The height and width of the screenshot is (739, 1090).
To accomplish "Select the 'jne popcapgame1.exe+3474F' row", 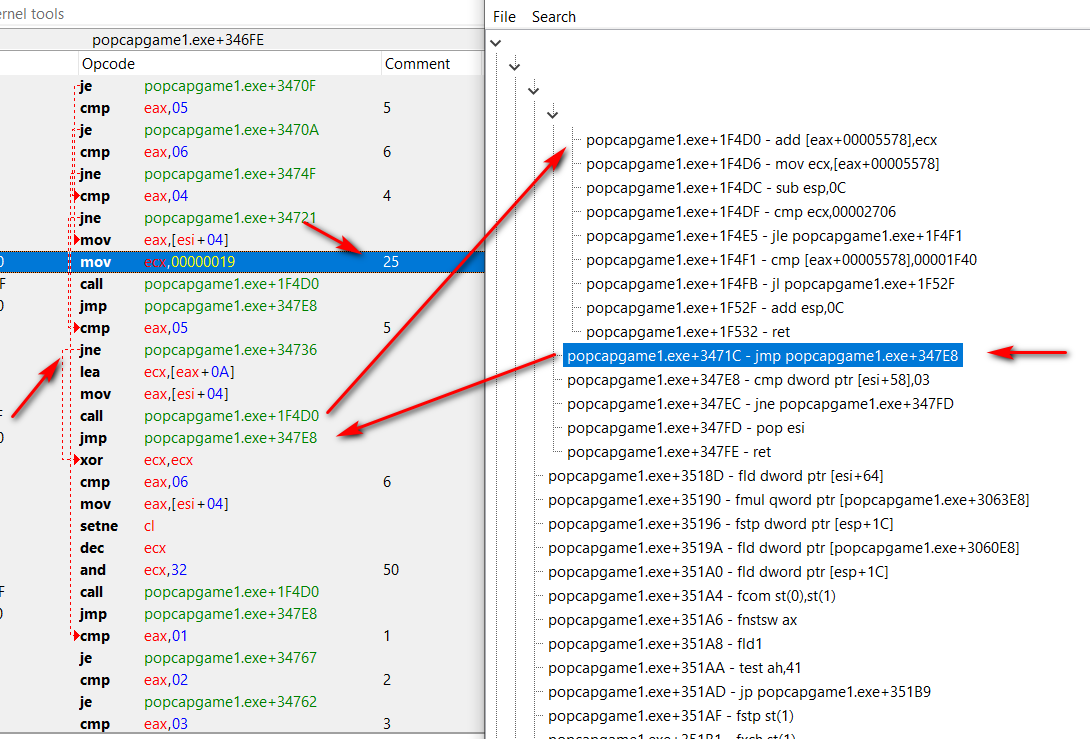I will point(242,174).
